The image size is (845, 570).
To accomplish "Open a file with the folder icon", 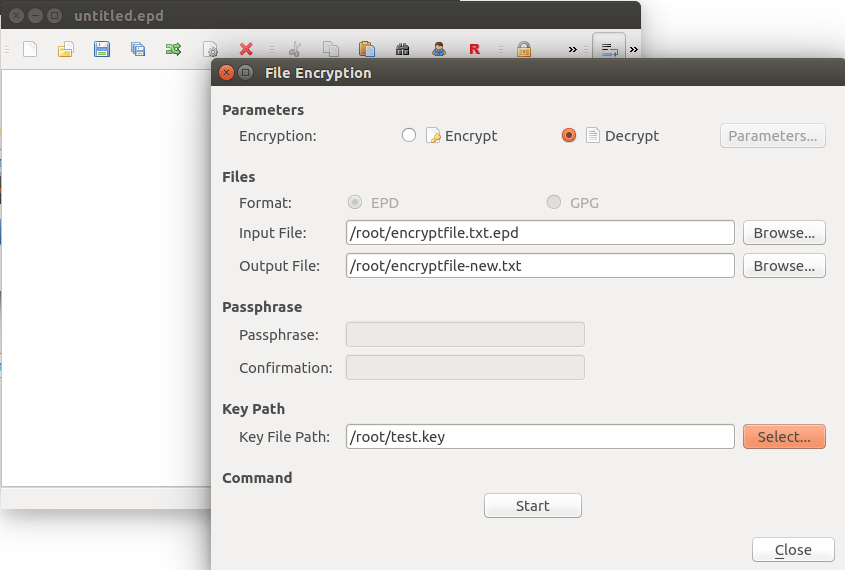I will click(x=66, y=48).
